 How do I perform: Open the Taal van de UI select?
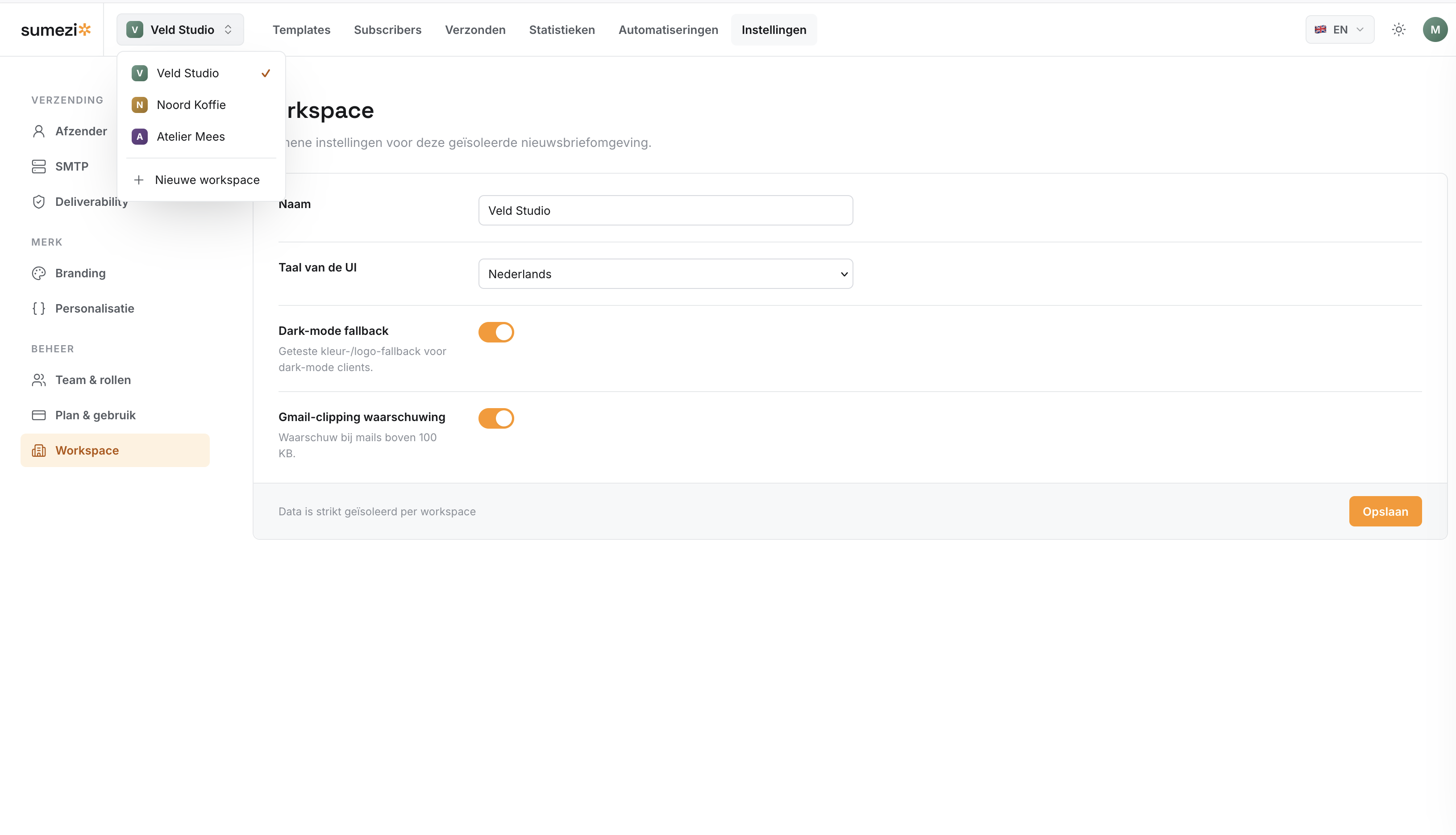[666, 274]
